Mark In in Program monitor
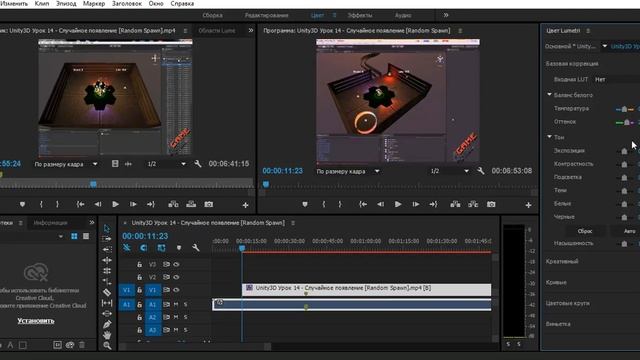This screenshot has width=640, height=360. tap(324, 204)
